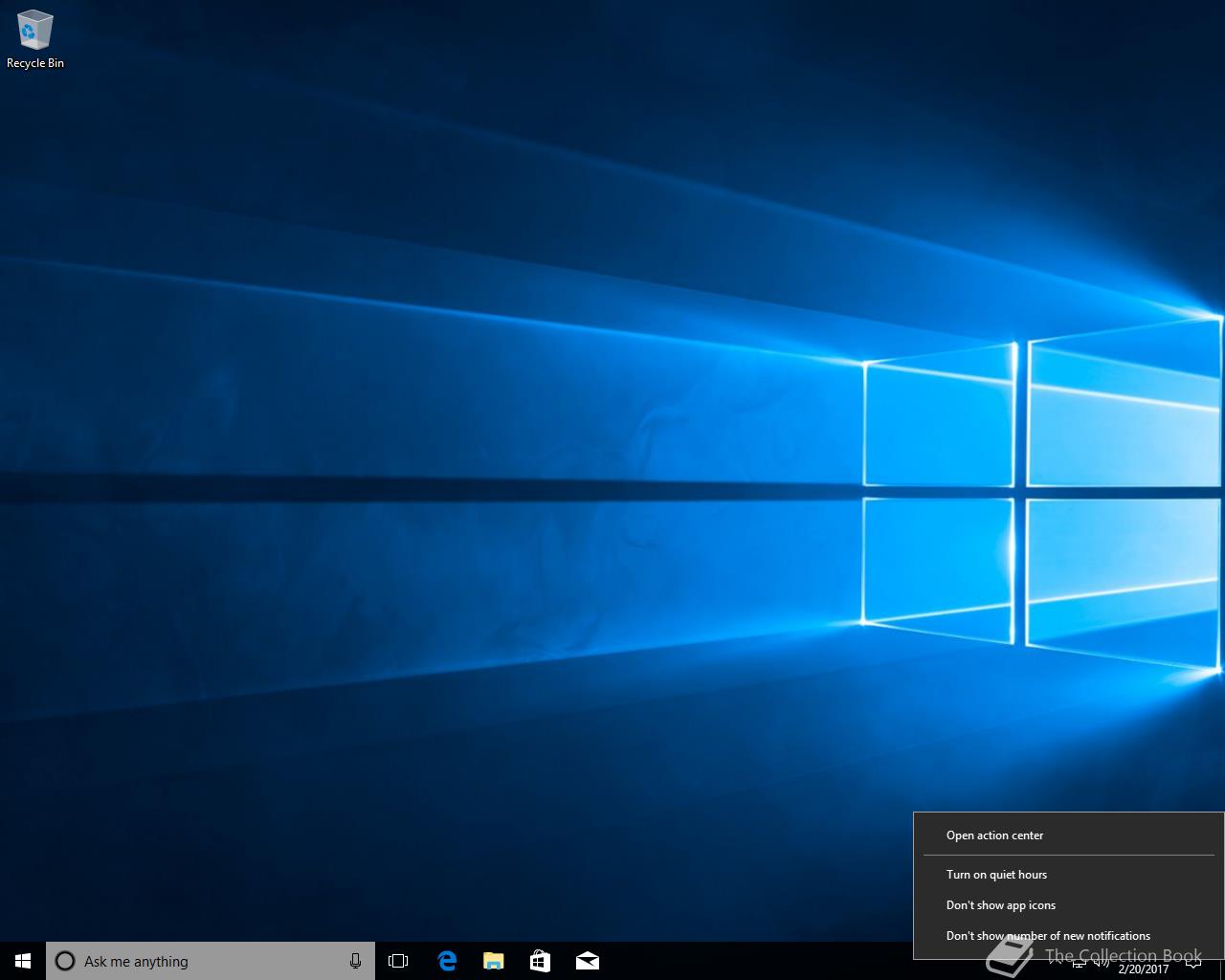Open the Recycle Bin desktop icon
Screen dimensions: 1225x980
point(35,40)
